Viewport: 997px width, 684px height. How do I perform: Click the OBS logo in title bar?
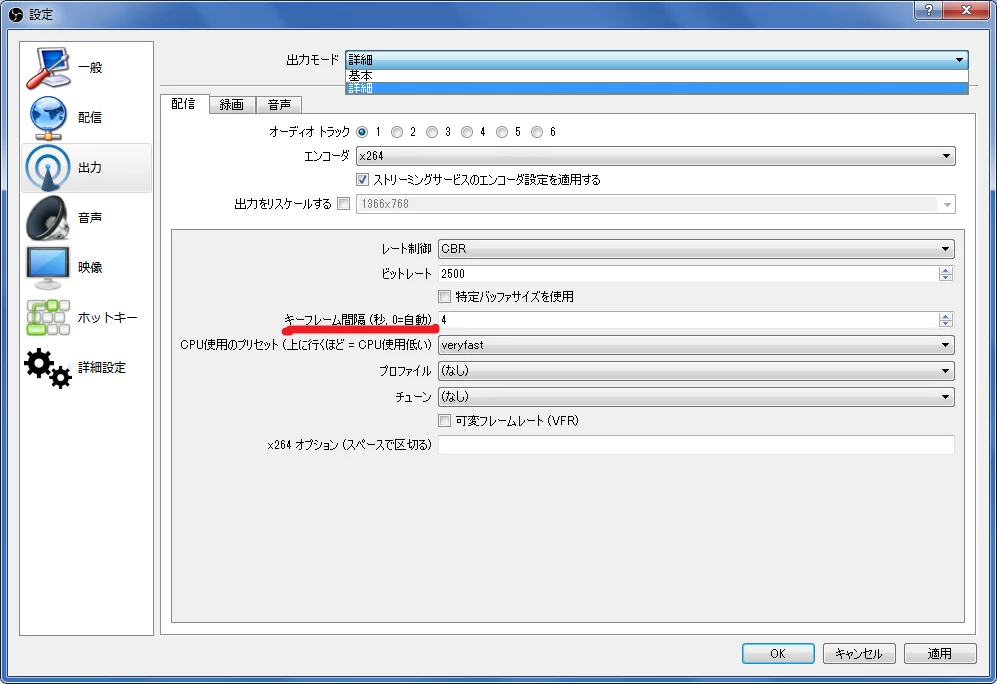[x=16, y=14]
